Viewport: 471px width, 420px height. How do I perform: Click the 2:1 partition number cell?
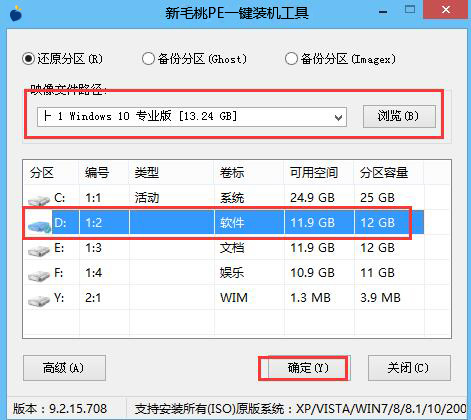[x=93, y=298]
